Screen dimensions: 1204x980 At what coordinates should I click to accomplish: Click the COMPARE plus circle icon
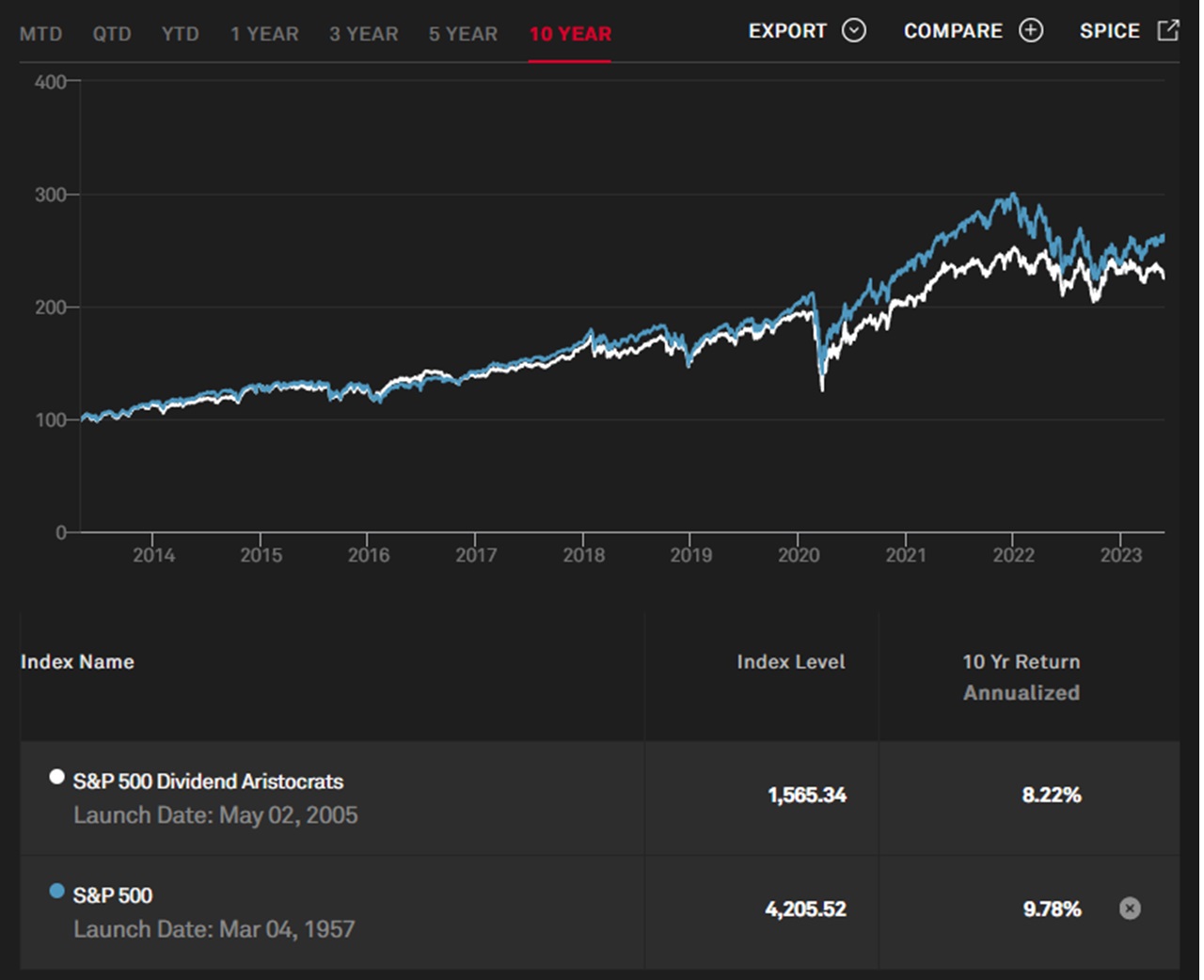click(x=1031, y=31)
